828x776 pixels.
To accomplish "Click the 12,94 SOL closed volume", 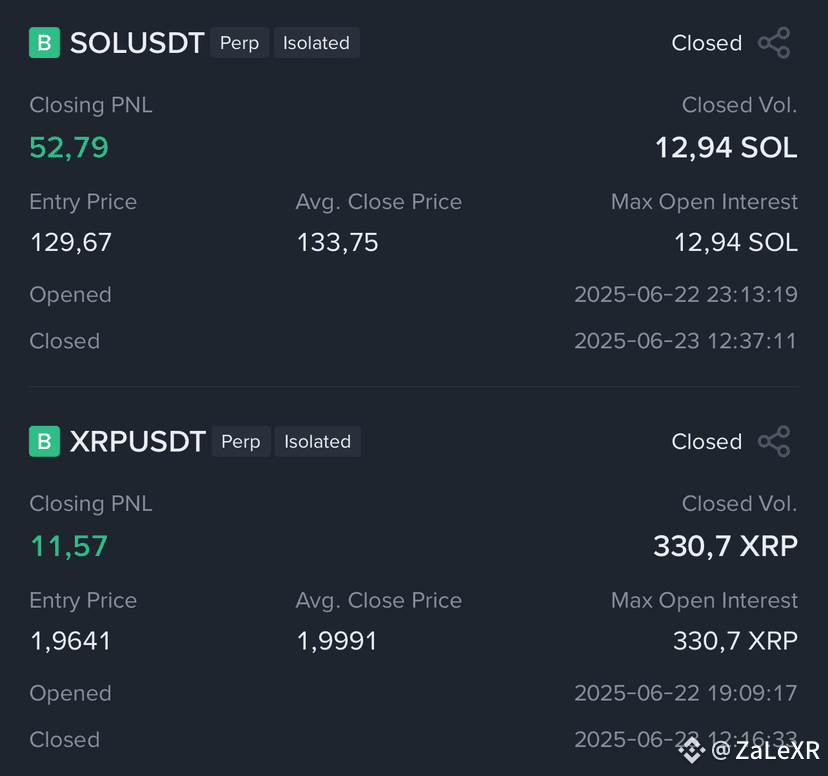I will pos(726,147).
